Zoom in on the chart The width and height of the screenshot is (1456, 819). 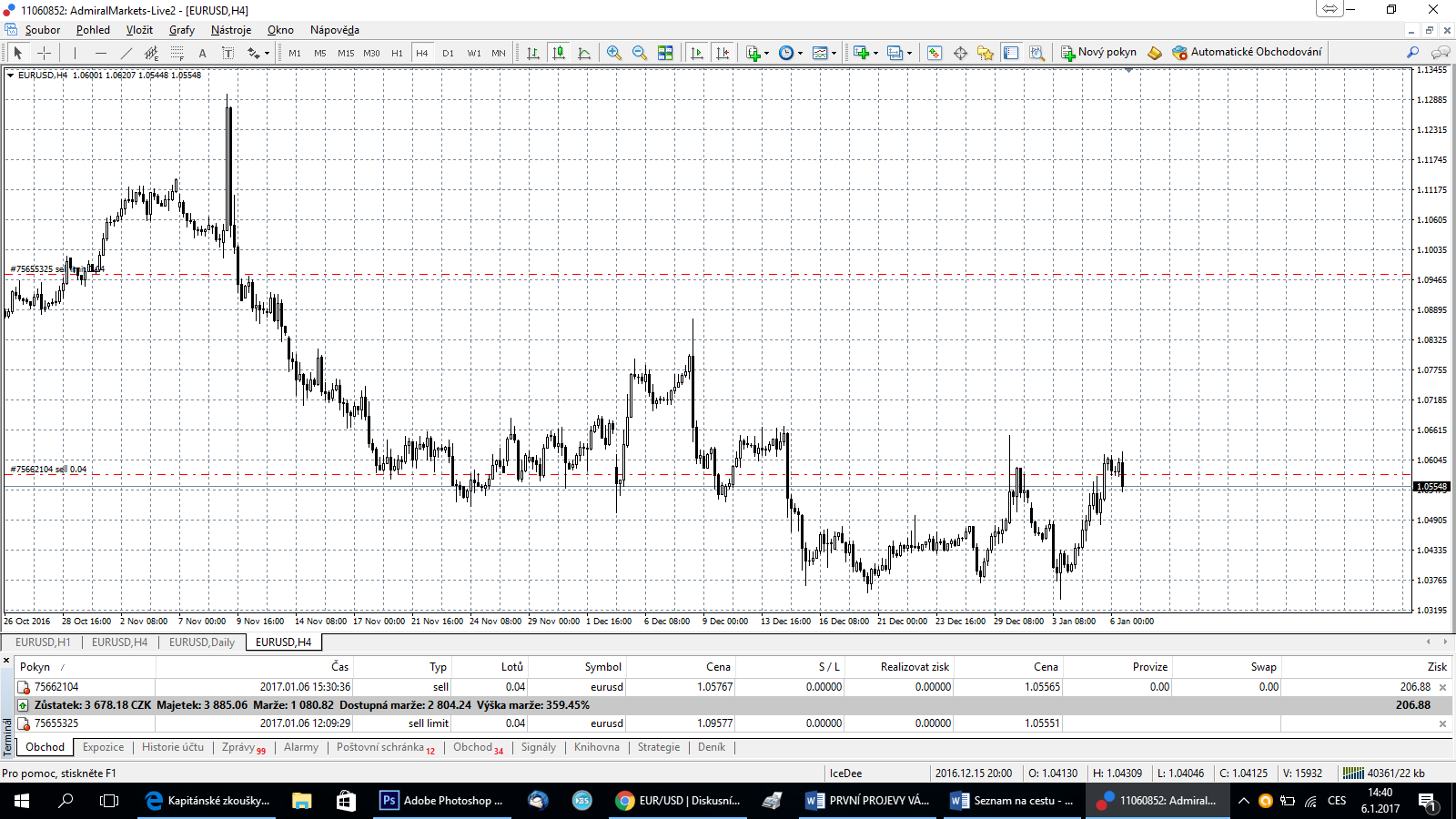point(614,53)
